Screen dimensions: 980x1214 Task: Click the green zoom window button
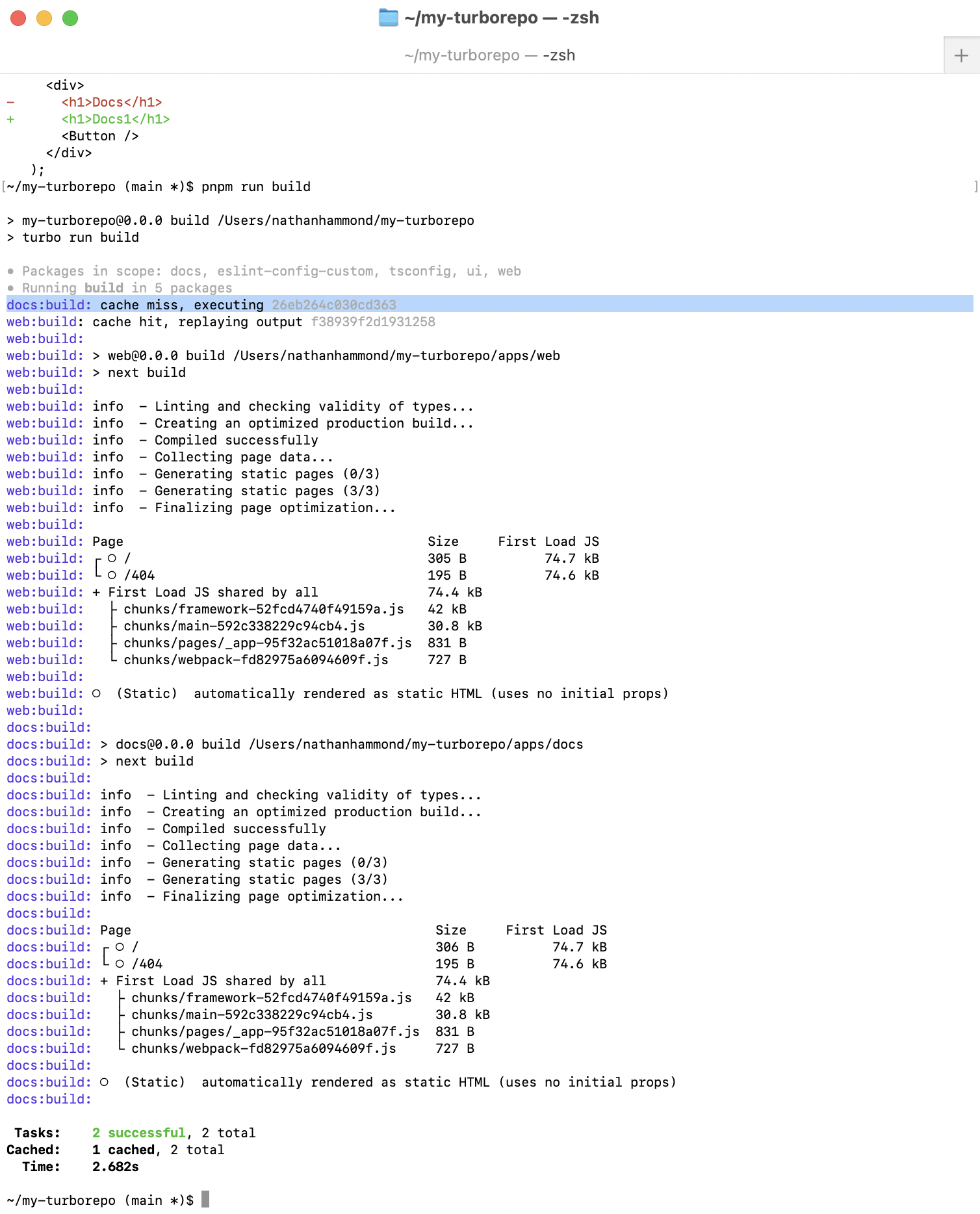(x=70, y=18)
